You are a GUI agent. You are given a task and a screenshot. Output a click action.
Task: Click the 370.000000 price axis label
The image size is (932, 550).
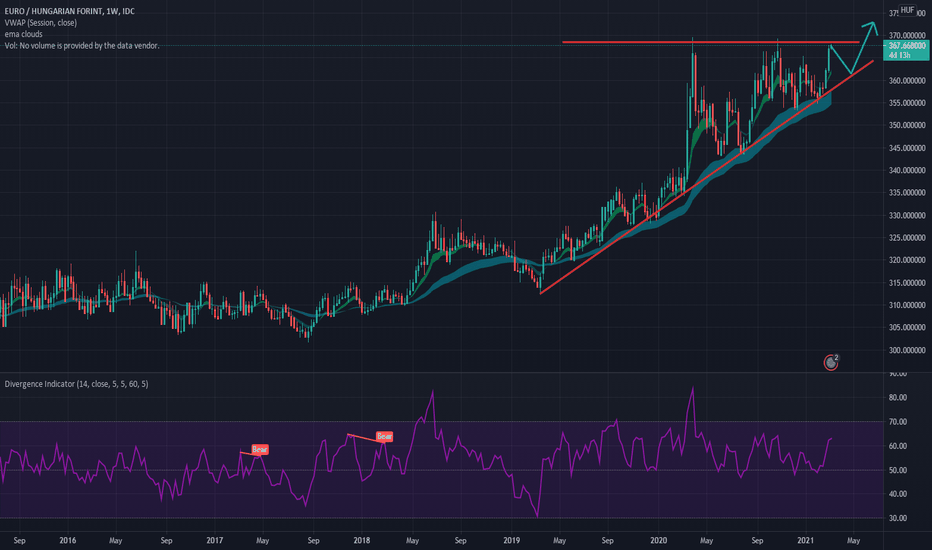click(x=907, y=36)
